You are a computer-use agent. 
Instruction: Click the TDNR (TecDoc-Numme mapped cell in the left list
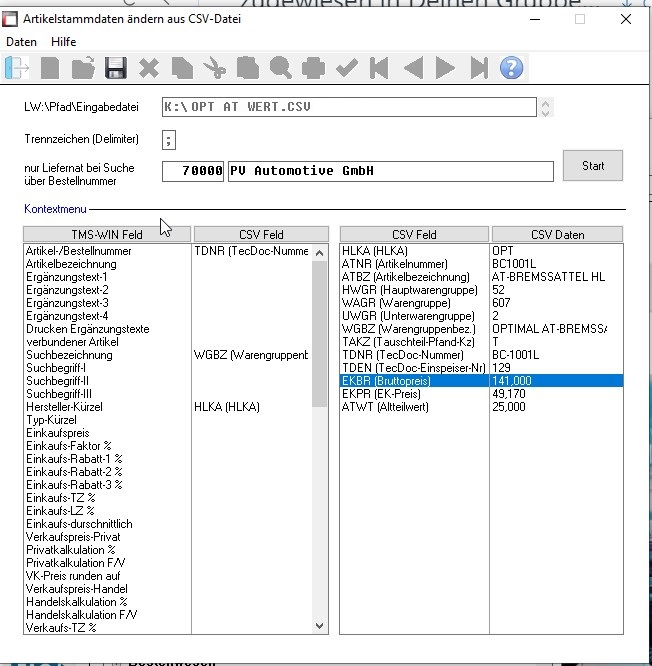tap(251, 251)
